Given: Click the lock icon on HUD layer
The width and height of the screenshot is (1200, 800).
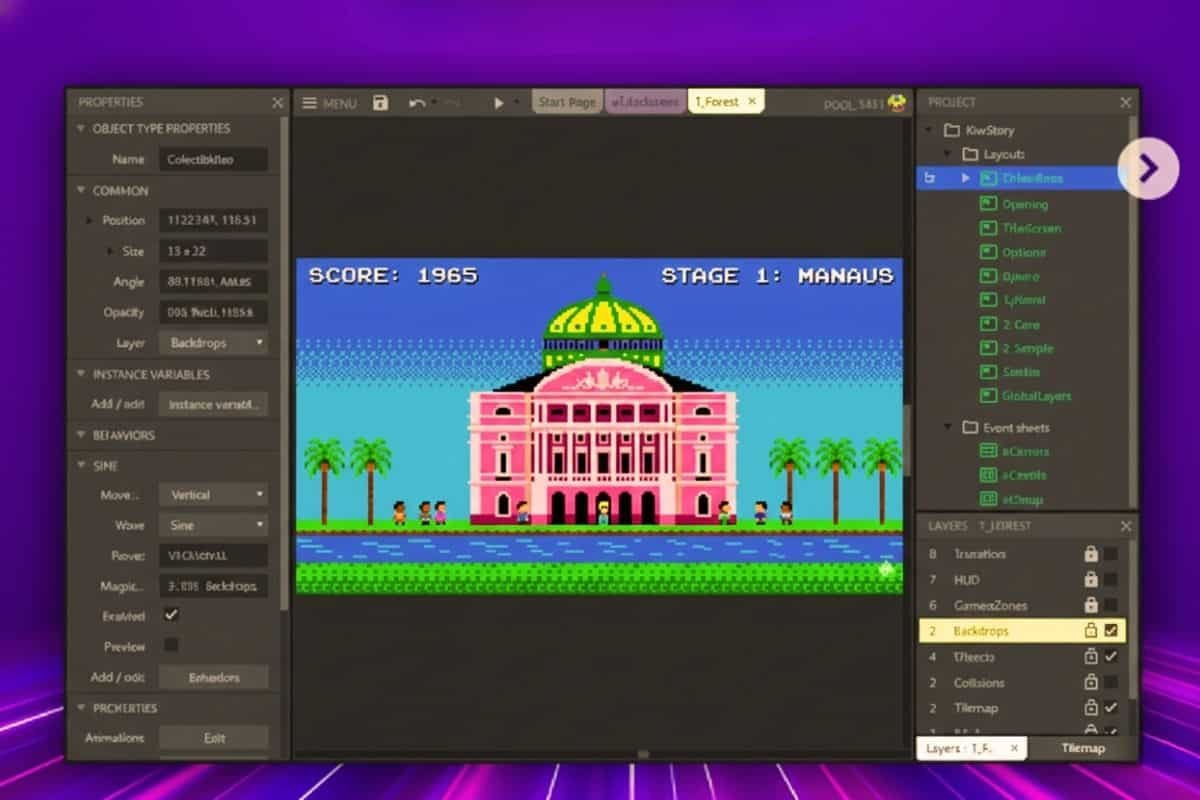Looking at the screenshot, I should (1092, 580).
